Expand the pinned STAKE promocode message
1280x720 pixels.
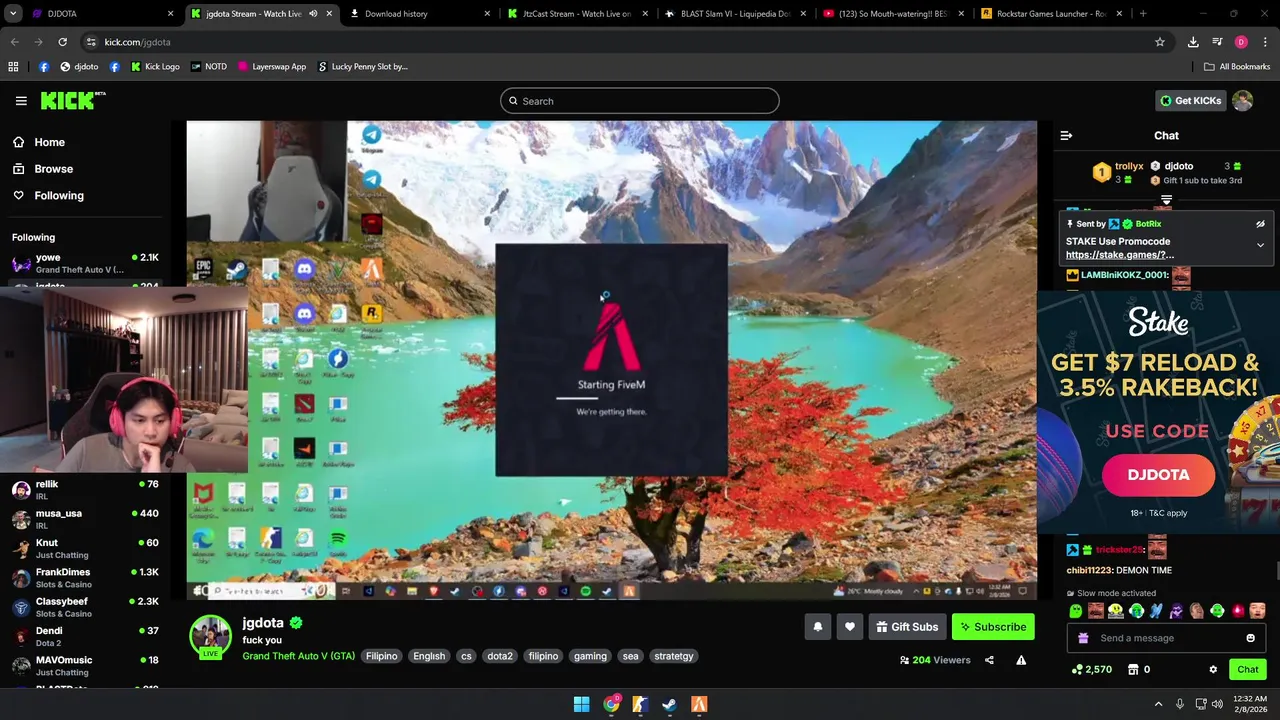[x=1260, y=245]
